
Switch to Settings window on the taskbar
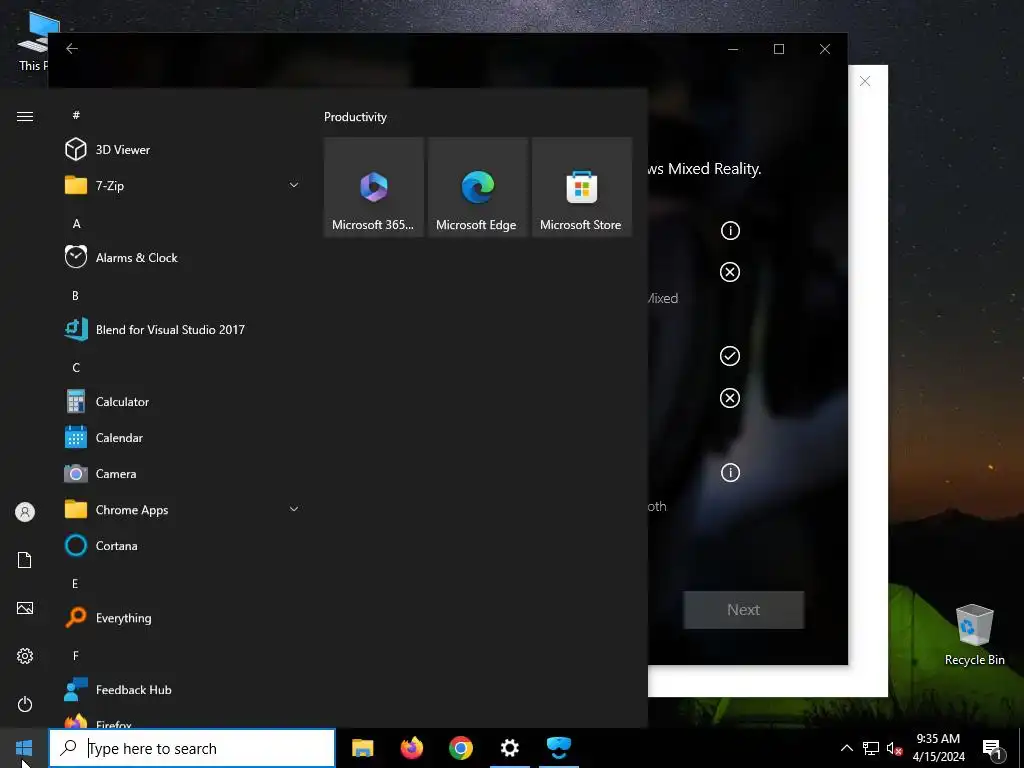pyautogui.click(x=509, y=748)
